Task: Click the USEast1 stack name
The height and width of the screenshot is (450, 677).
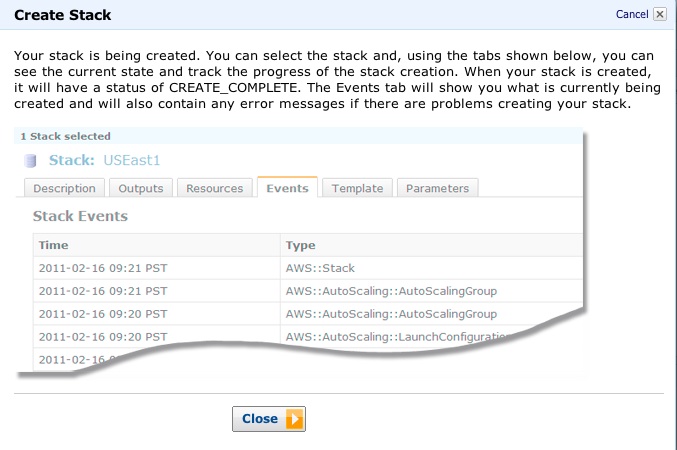Action: pos(132,160)
